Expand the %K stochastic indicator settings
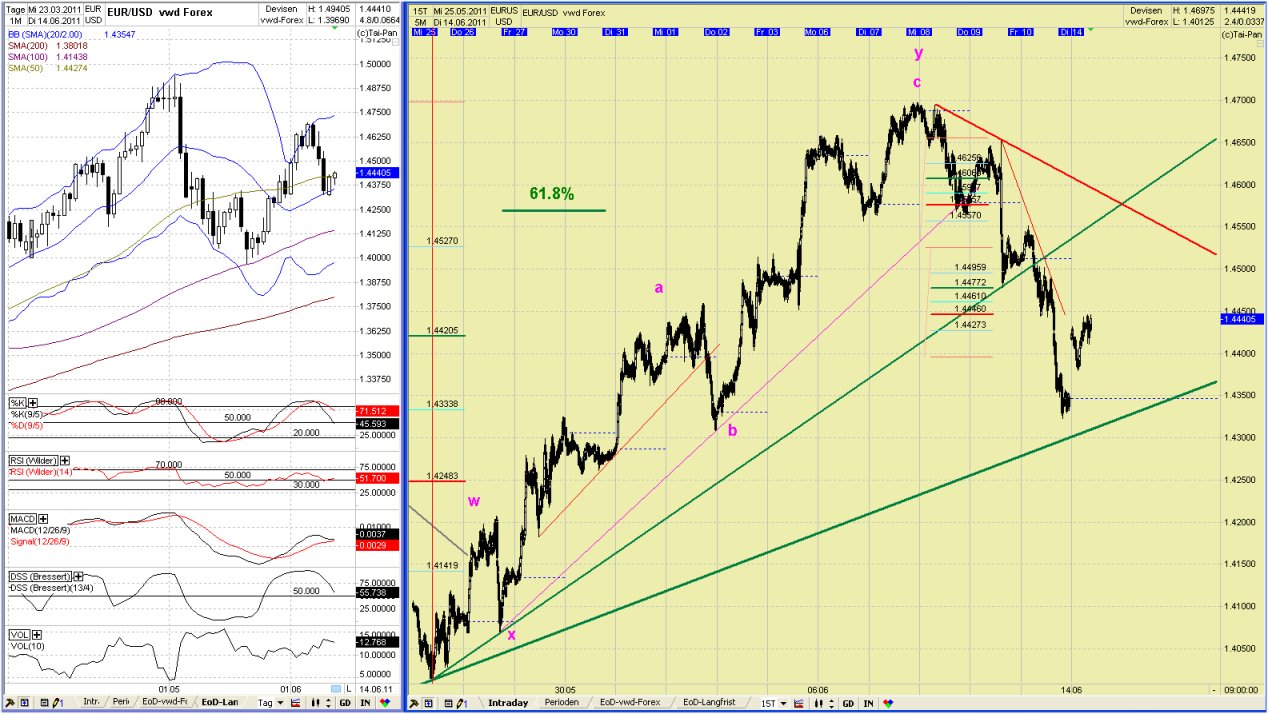The width and height of the screenshot is (1268, 714). [31, 403]
